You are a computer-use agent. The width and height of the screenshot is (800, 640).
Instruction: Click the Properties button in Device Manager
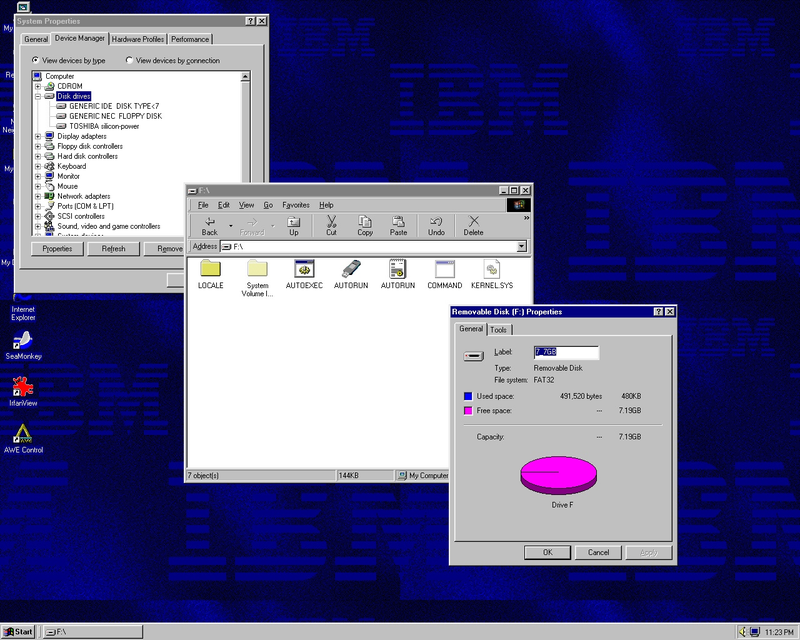[x=57, y=249]
